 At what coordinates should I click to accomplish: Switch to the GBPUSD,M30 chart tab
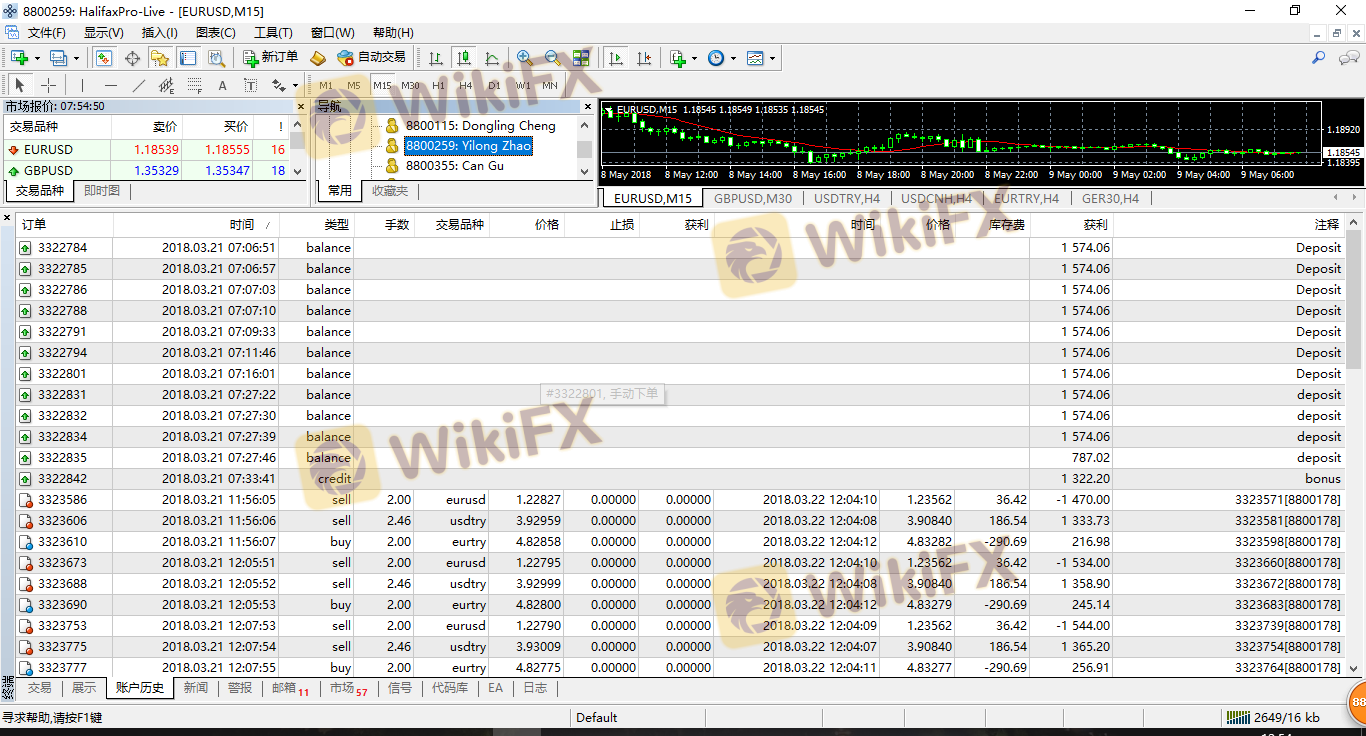tap(752, 198)
